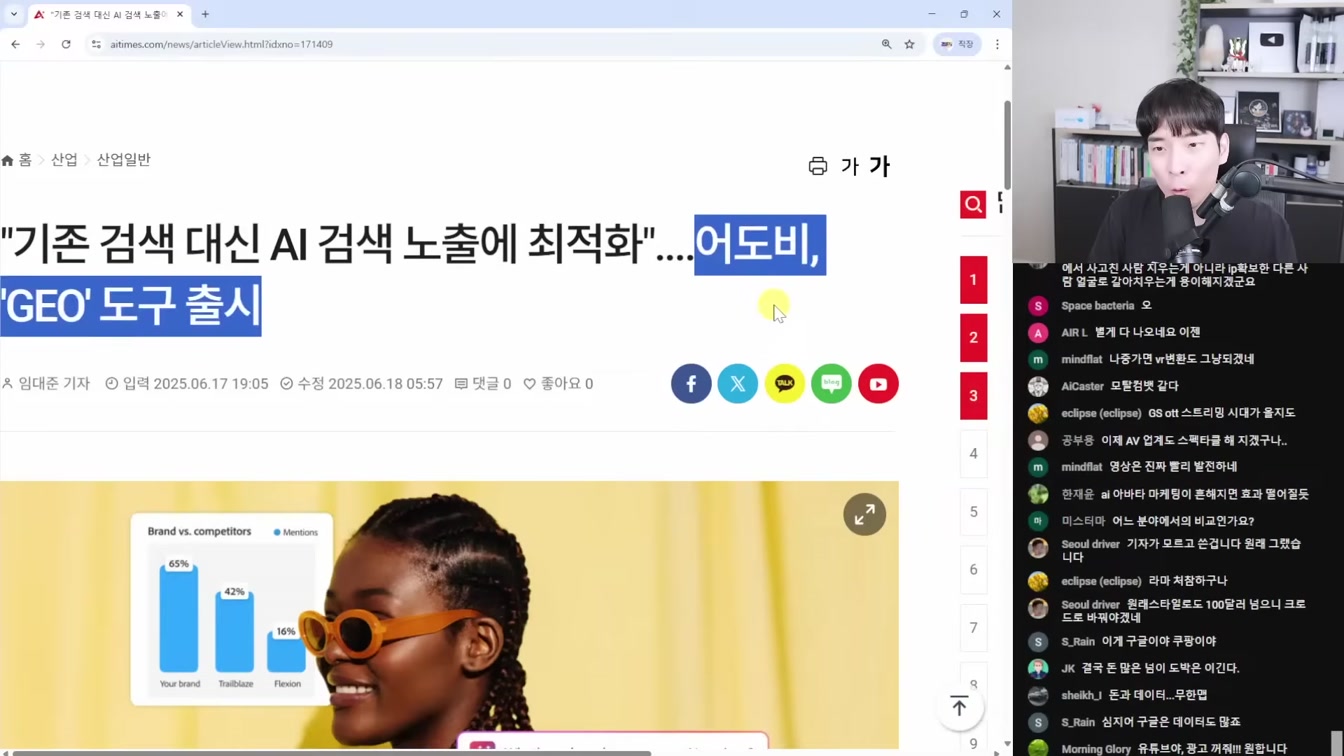Open ranked article number 7
The image size is (1344, 756).
[x=973, y=628]
